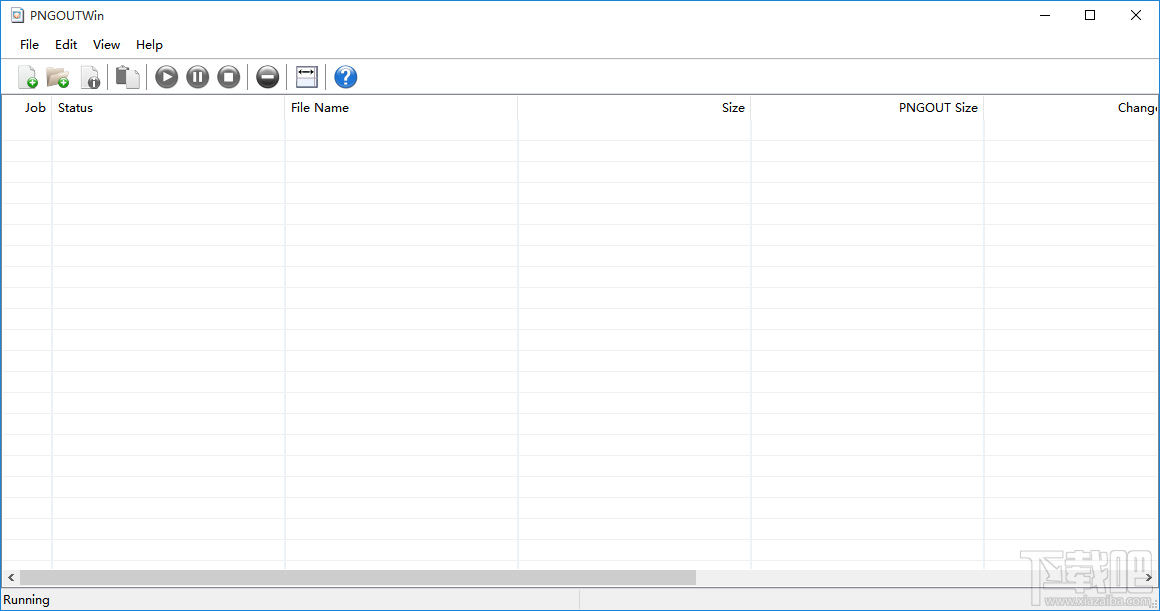Open the Edit menu
Screen dimensions: 1160x611
66,45
